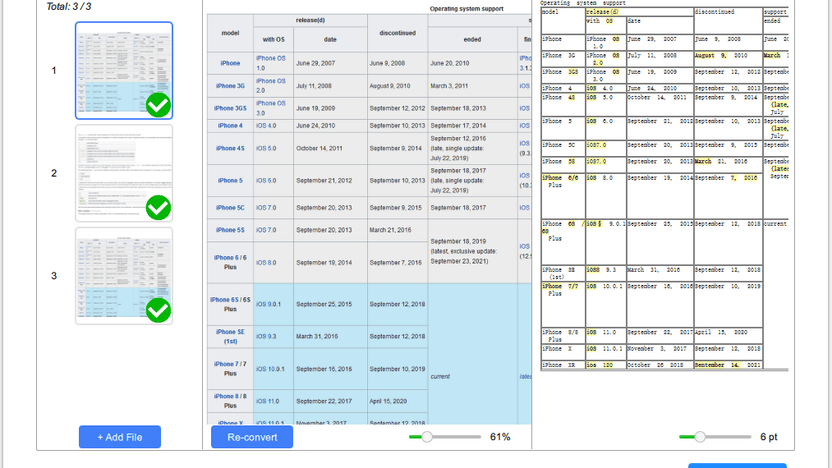The width and height of the screenshot is (832, 468).
Task: Click green checkmark on page 2 thumbnail
Action: pos(159,207)
